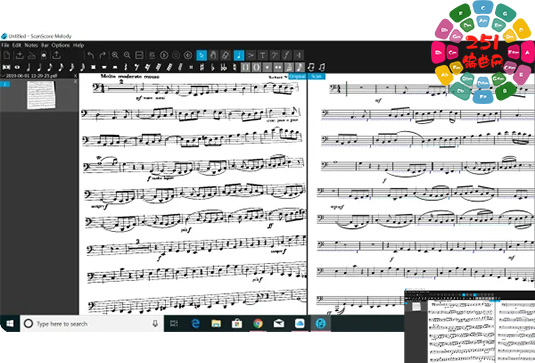Toggle double augmentation dot
The width and height of the screenshot is (535, 363).
(x=278, y=67)
